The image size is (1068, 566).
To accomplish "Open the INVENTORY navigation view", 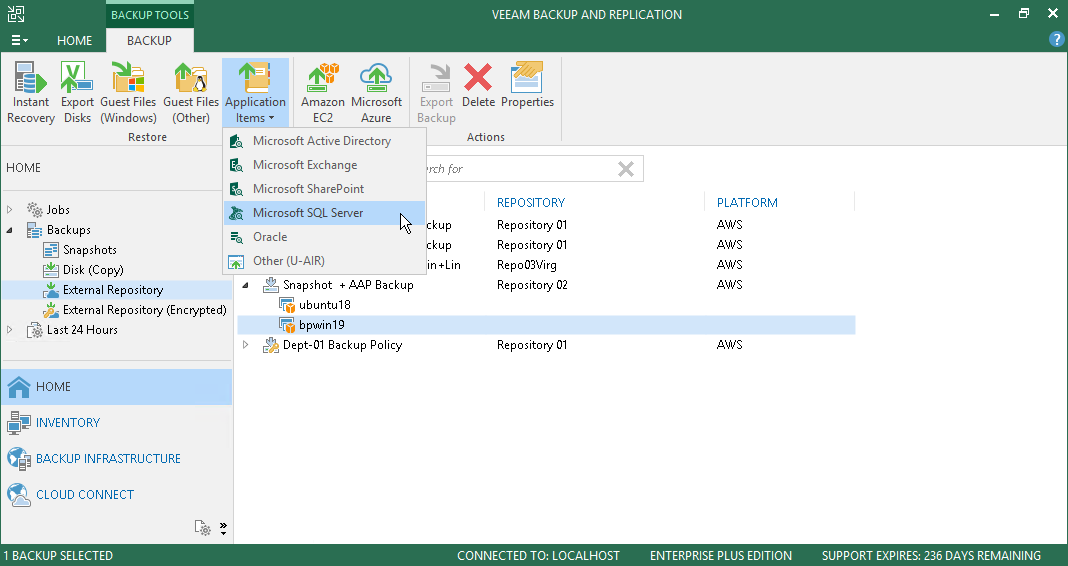I will pos(116,423).
